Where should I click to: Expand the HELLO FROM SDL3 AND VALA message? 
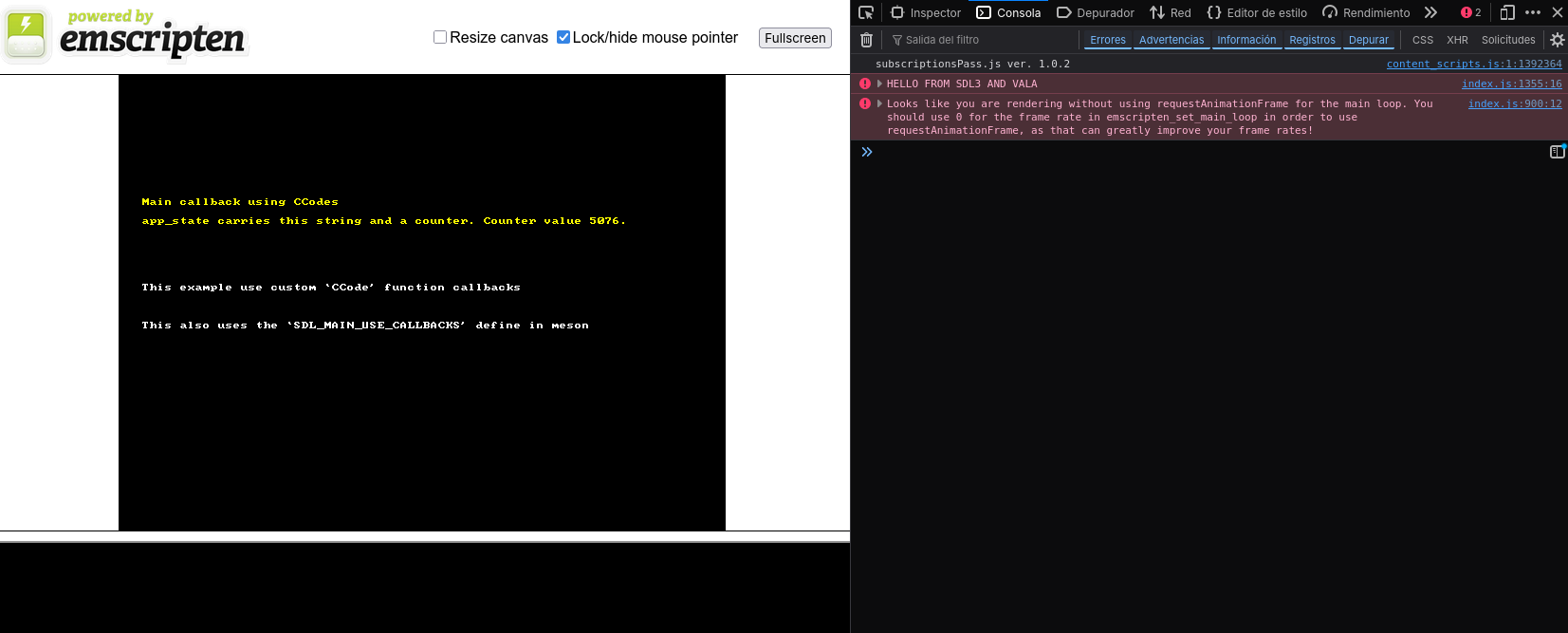pyautogui.click(x=880, y=84)
